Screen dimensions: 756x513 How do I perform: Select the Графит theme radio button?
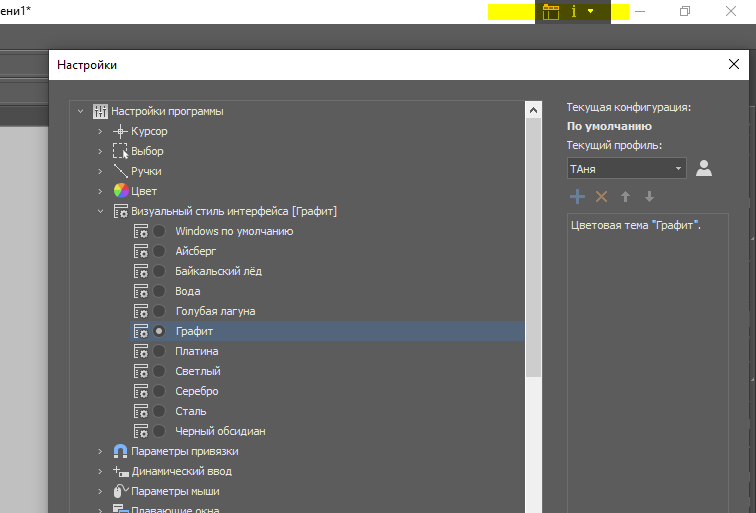click(x=159, y=331)
